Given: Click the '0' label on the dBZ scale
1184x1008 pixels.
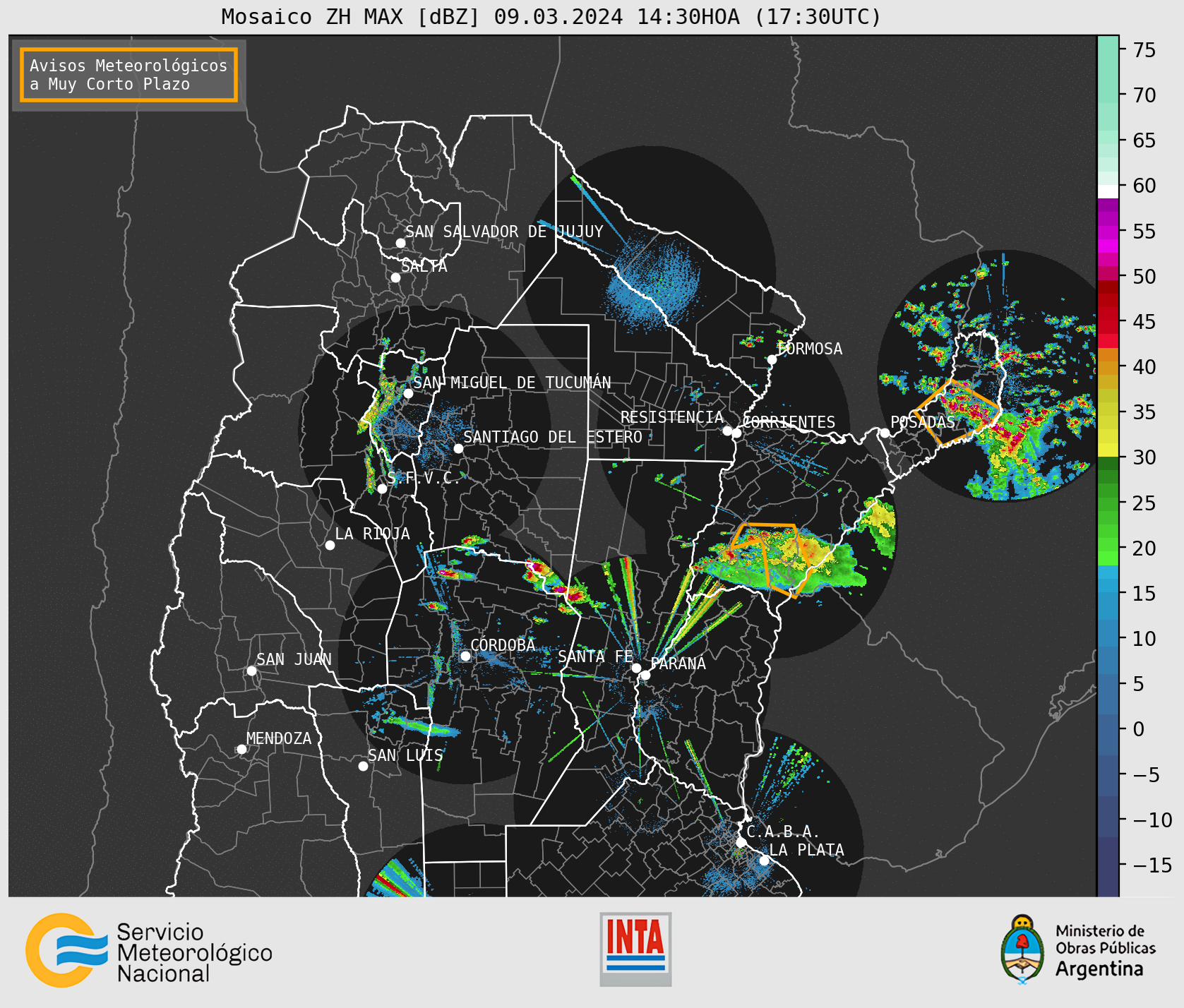Looking at the screenshot, I should tap(1138, 729).
